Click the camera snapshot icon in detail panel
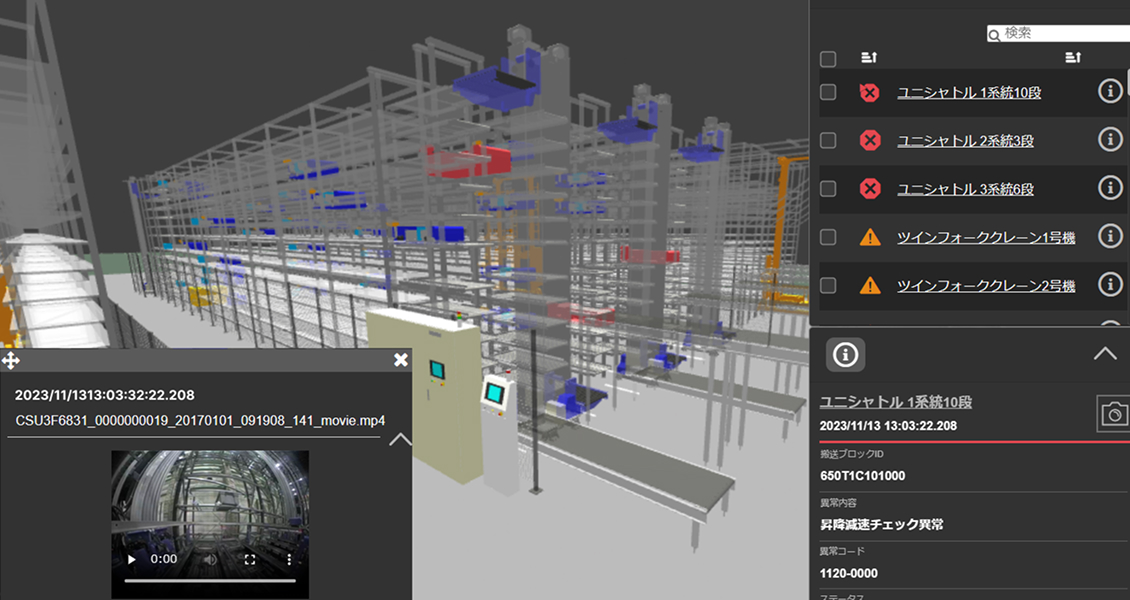1130x600 pixels. 1112,413
